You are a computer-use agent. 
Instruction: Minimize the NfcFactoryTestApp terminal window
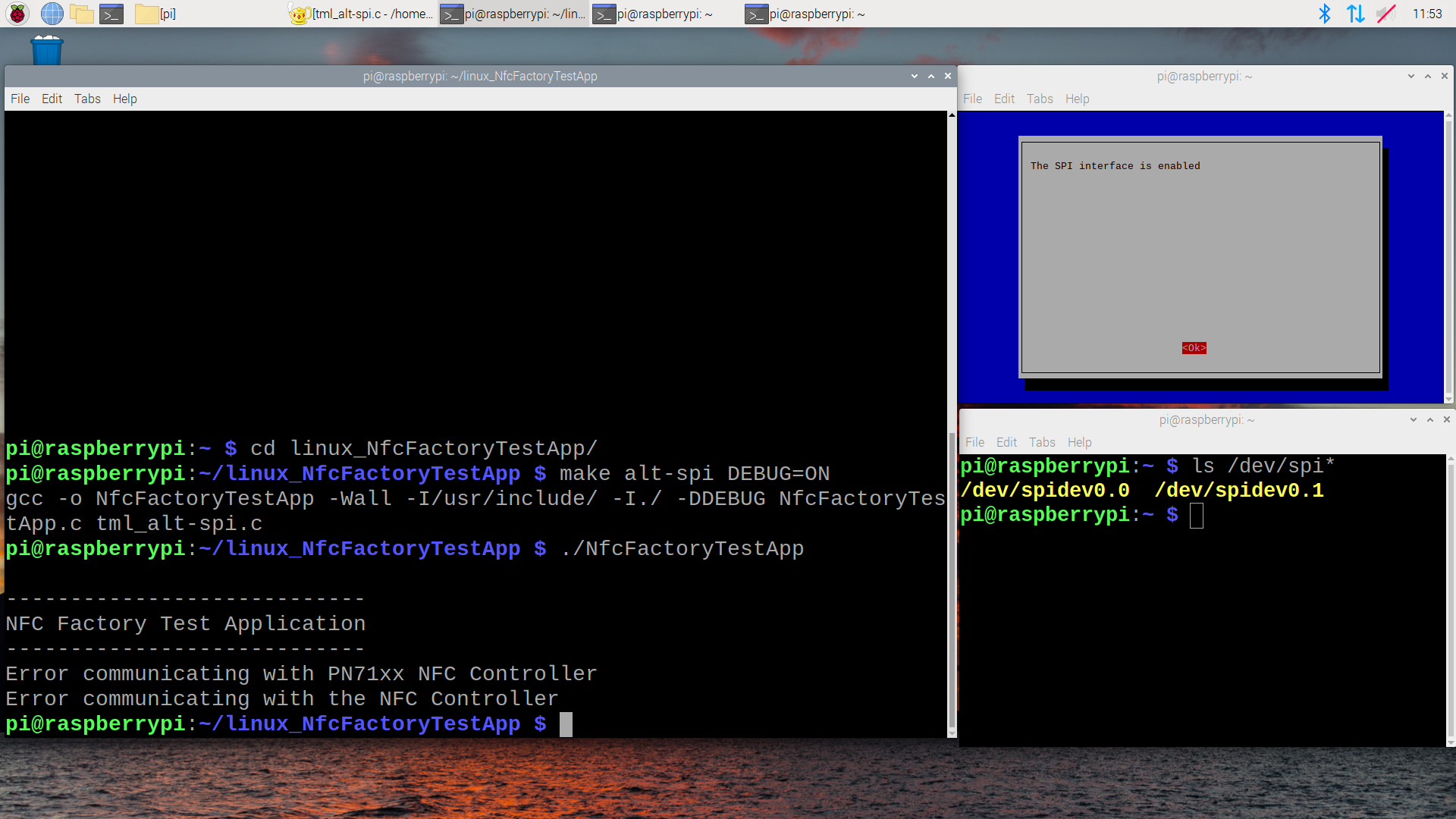tap(914, 76)
